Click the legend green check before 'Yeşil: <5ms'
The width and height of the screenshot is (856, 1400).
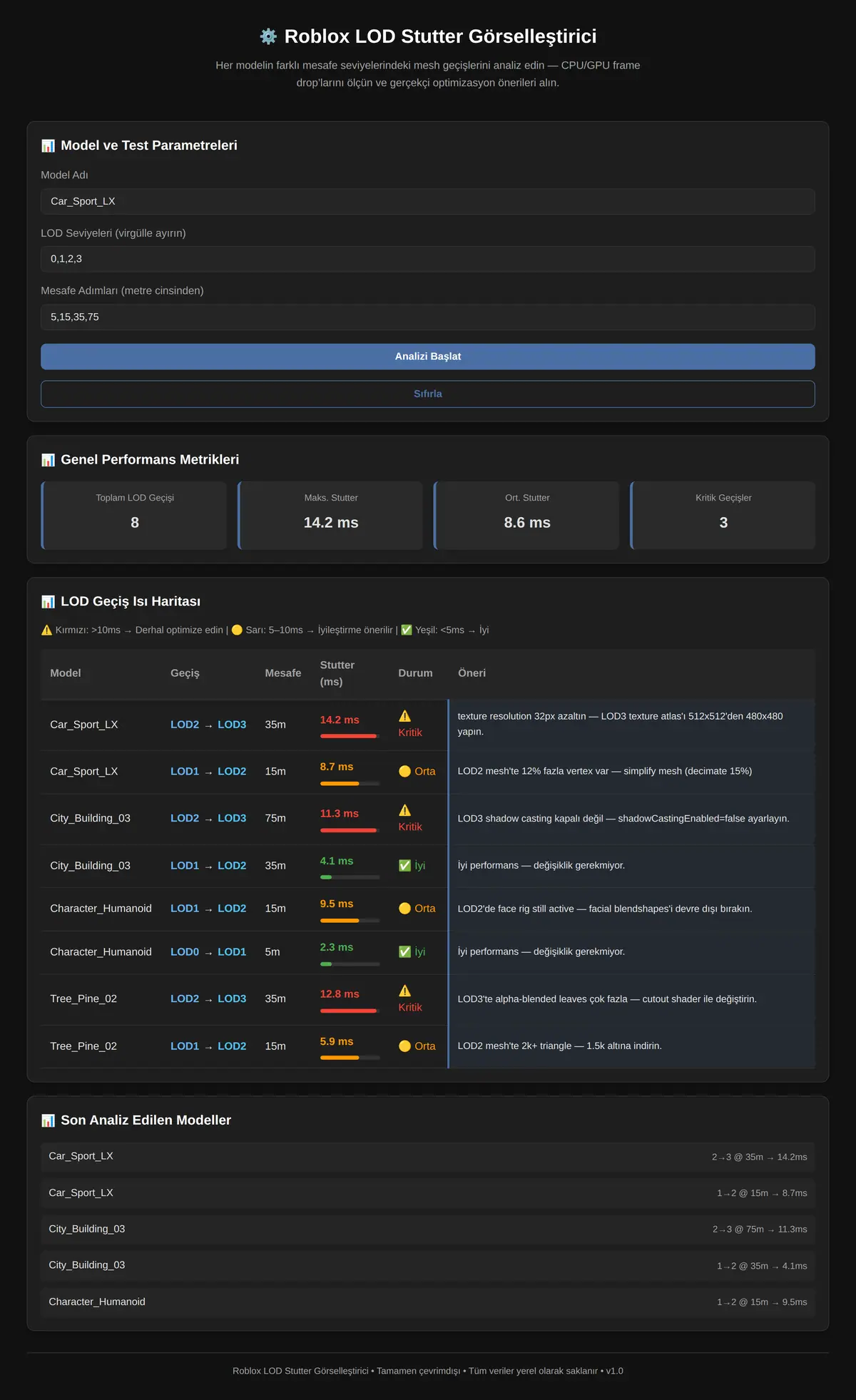tap(407, 630)
